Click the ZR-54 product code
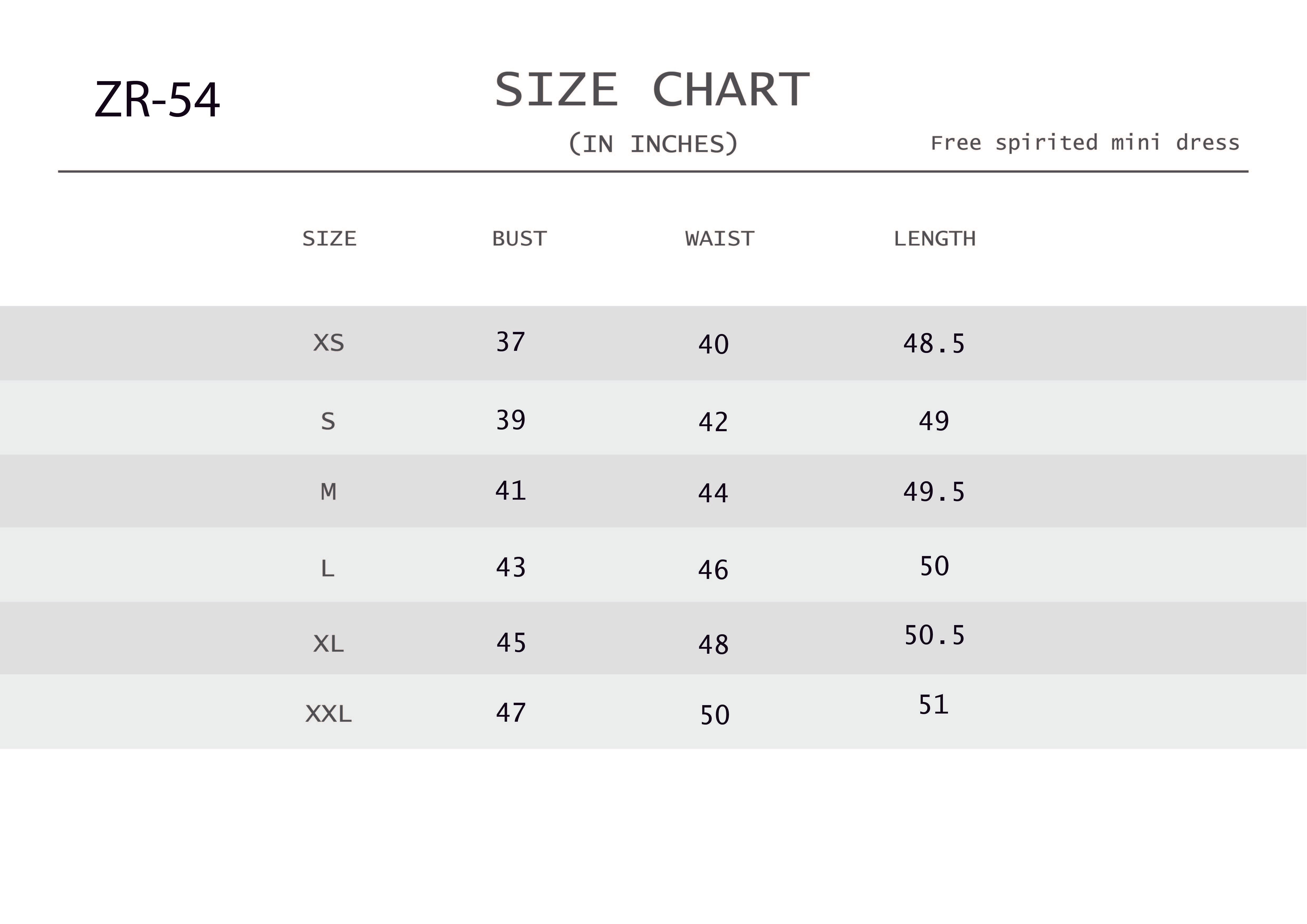 coord(157,100)
